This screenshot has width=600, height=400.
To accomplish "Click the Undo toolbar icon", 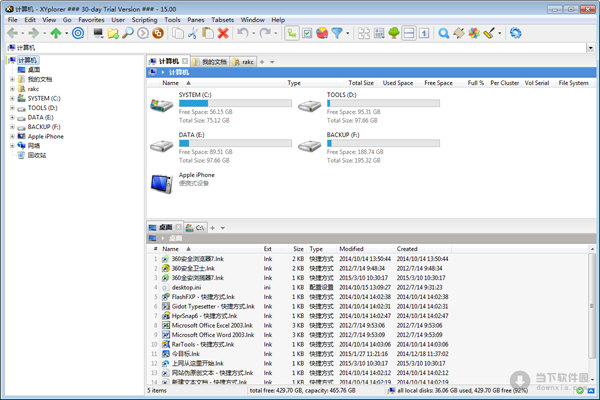I will coord(242,33).
